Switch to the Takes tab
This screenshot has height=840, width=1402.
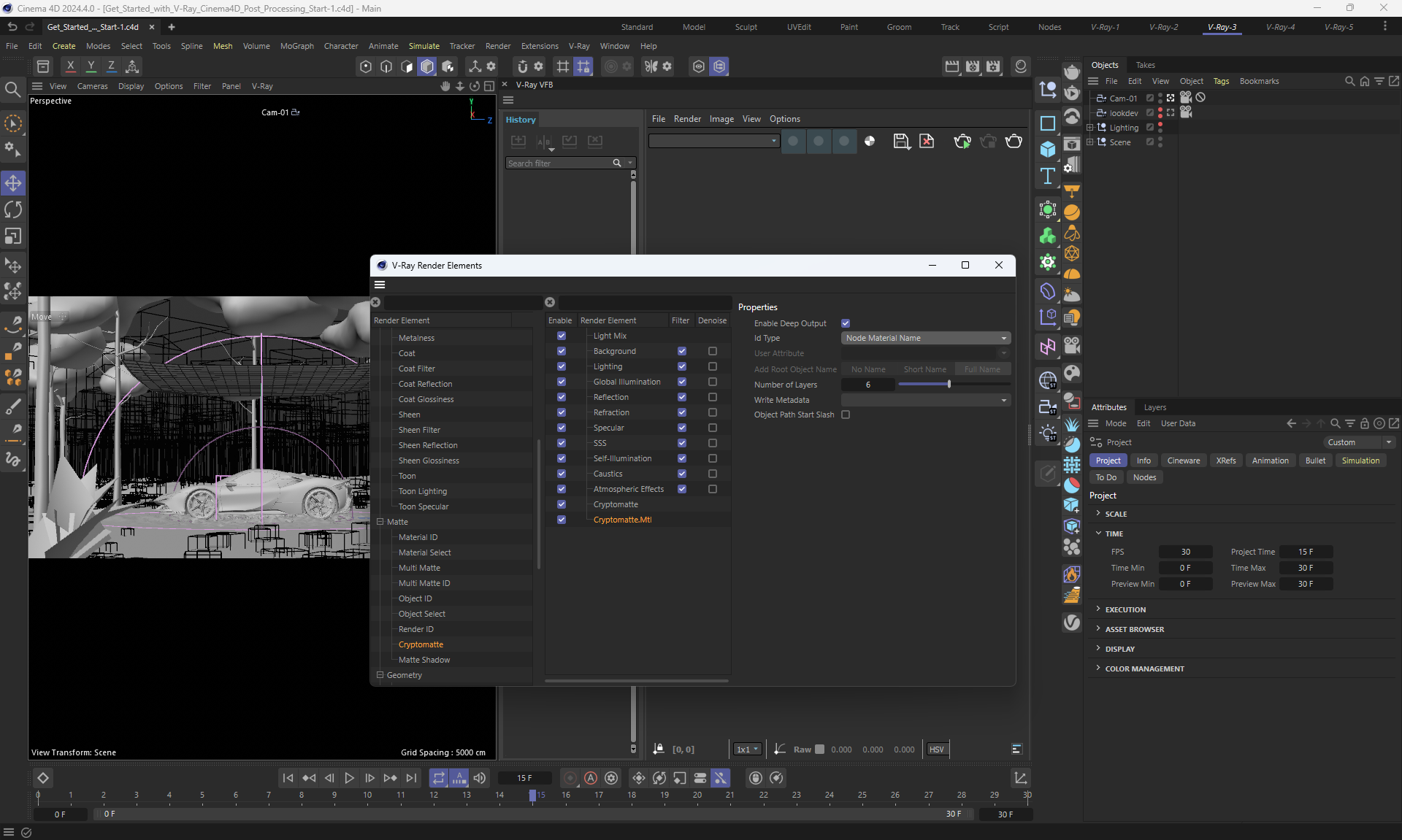click(1145, 65)
